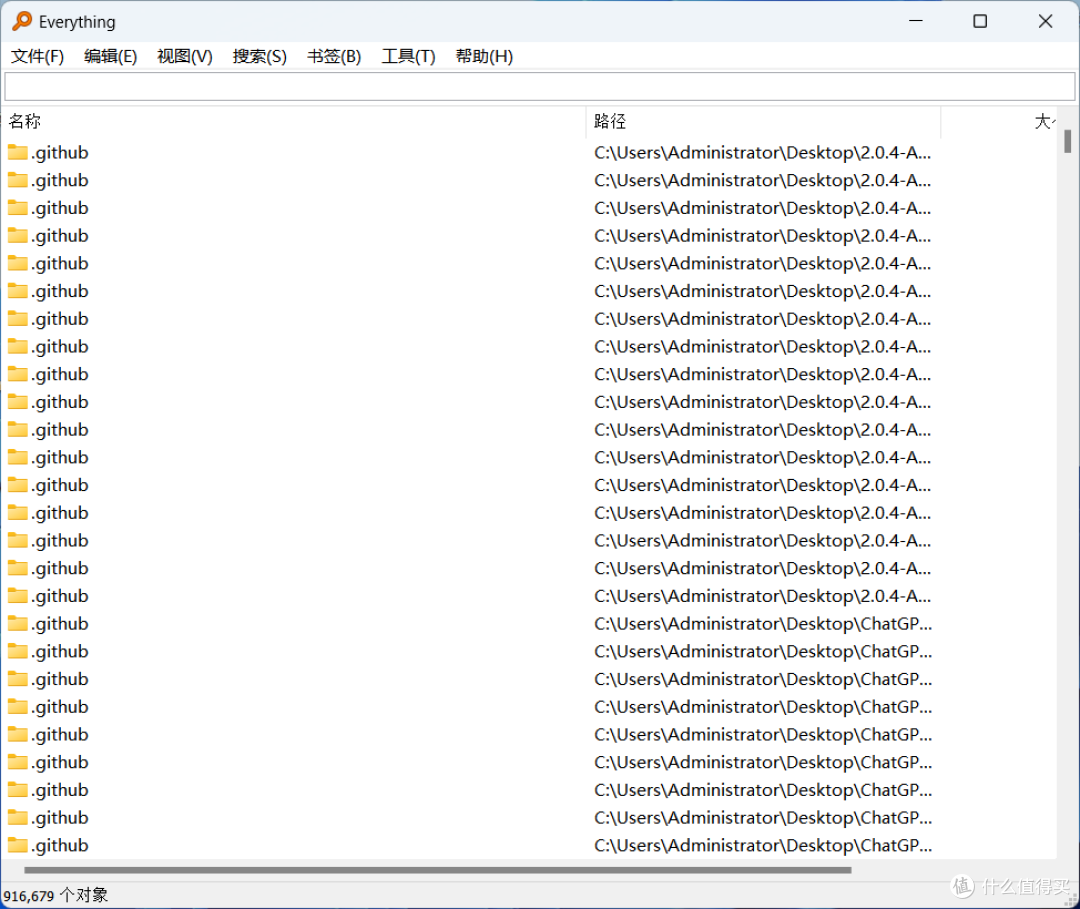
Task: Sort results by the 路径 column header
Action: pos(763,122)
